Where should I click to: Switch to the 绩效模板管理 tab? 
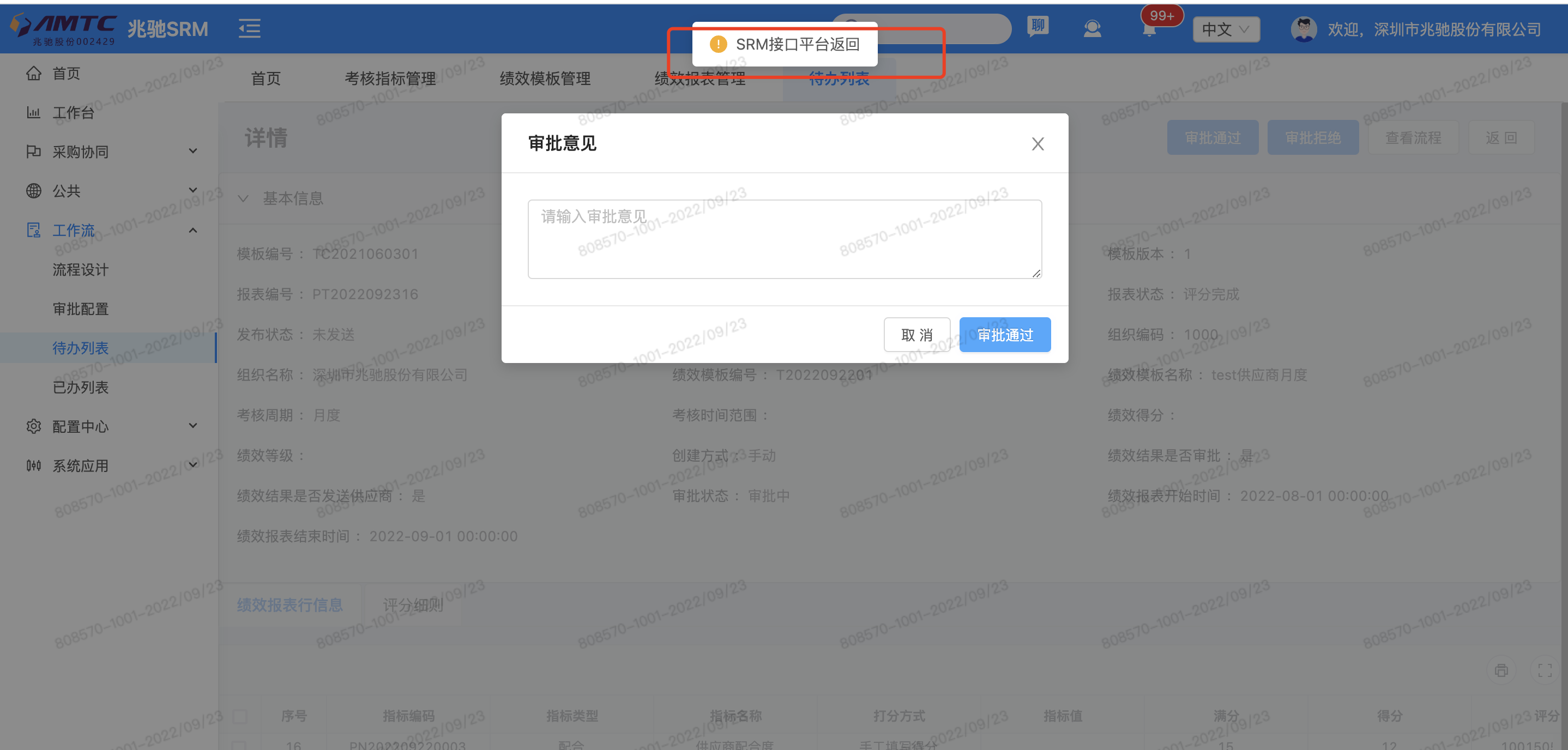coord(545,78)
